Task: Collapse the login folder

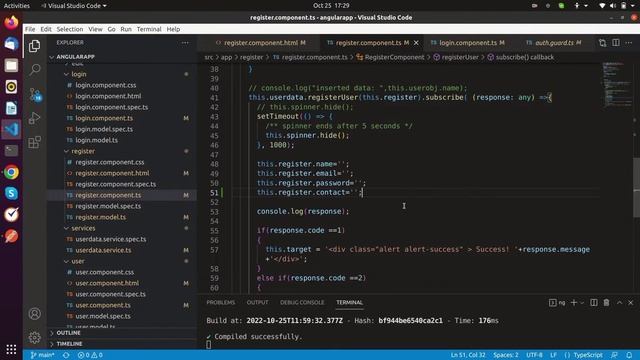Action: (122, 74)
